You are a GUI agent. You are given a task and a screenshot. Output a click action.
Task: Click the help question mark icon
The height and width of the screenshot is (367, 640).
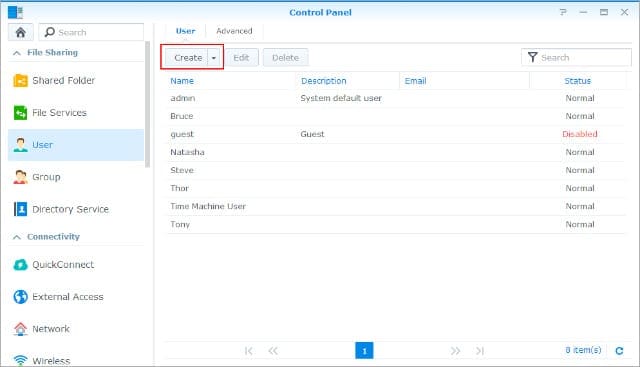(x=563, y=12)
